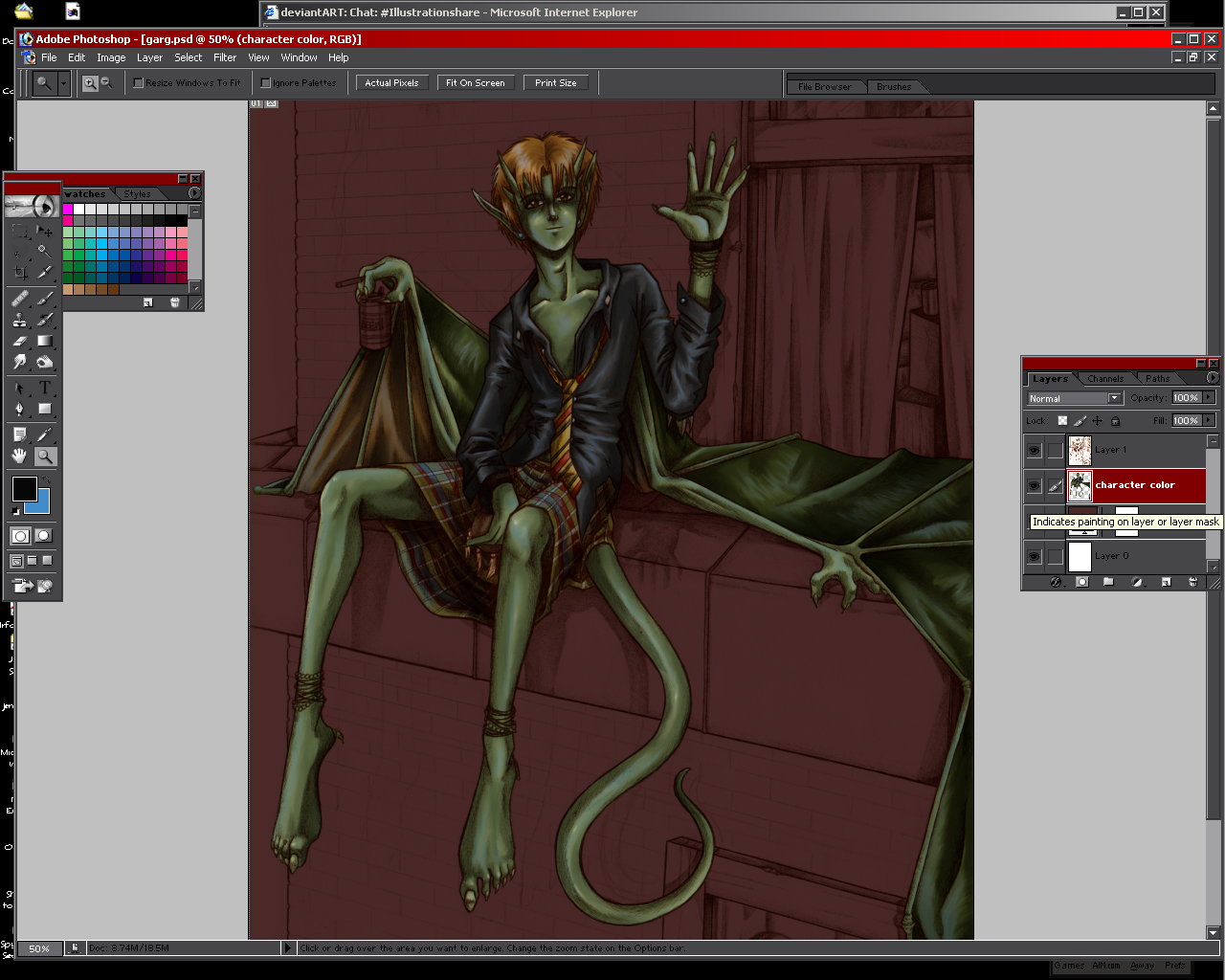This screenshot has height=980, width=1225.
Task: Switch to the Channels tab
Action: click(1105, 379)
